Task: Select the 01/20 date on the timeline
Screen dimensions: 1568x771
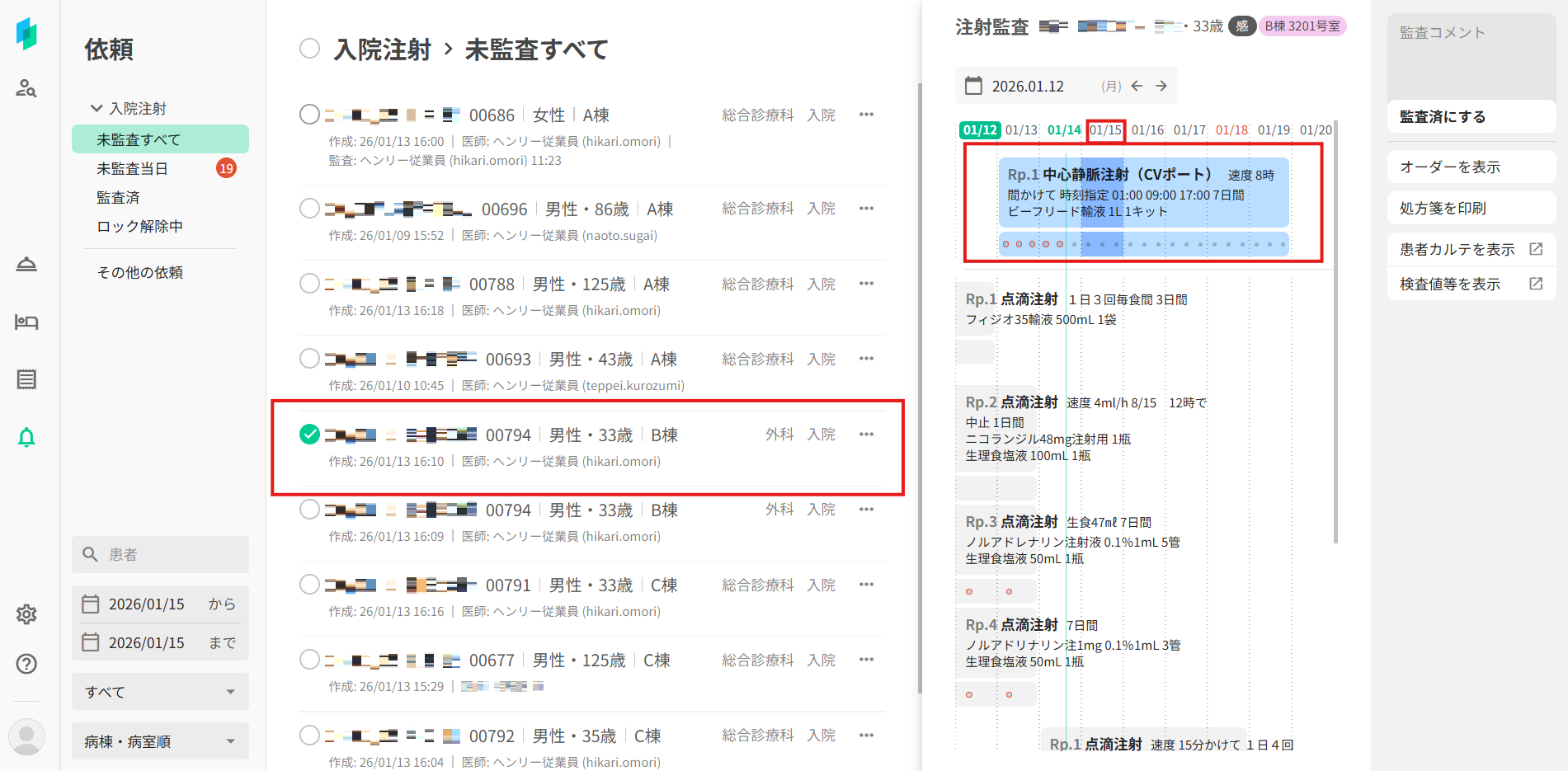Action: coord(1316,129)
